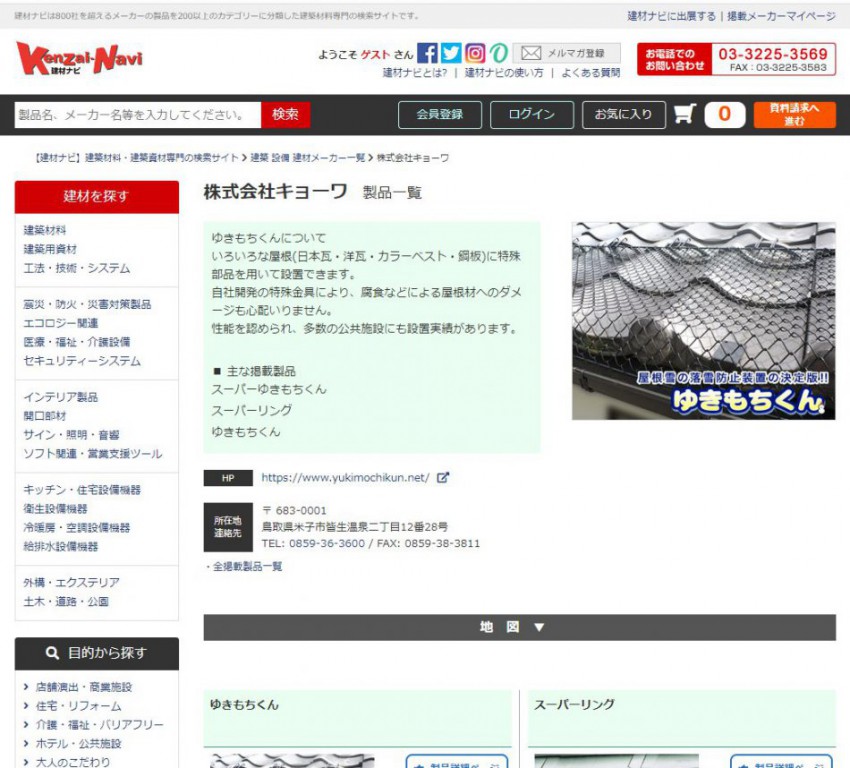The width and height of the screenshot is (850, 768).
Task: Open 全掲載製品一覧 link
Action: click(x=247, y=566)
